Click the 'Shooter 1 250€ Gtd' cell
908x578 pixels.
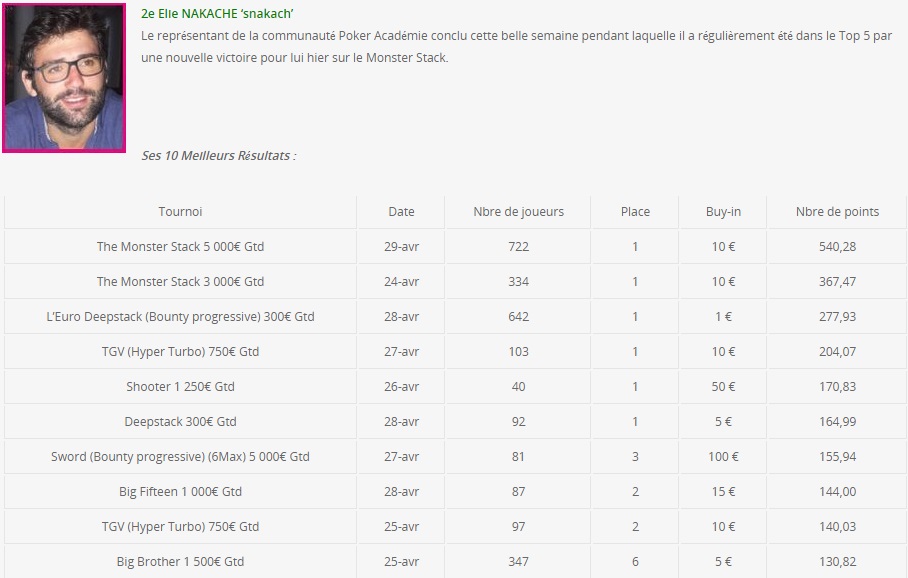pyautogui.click(x=180, y=387)
